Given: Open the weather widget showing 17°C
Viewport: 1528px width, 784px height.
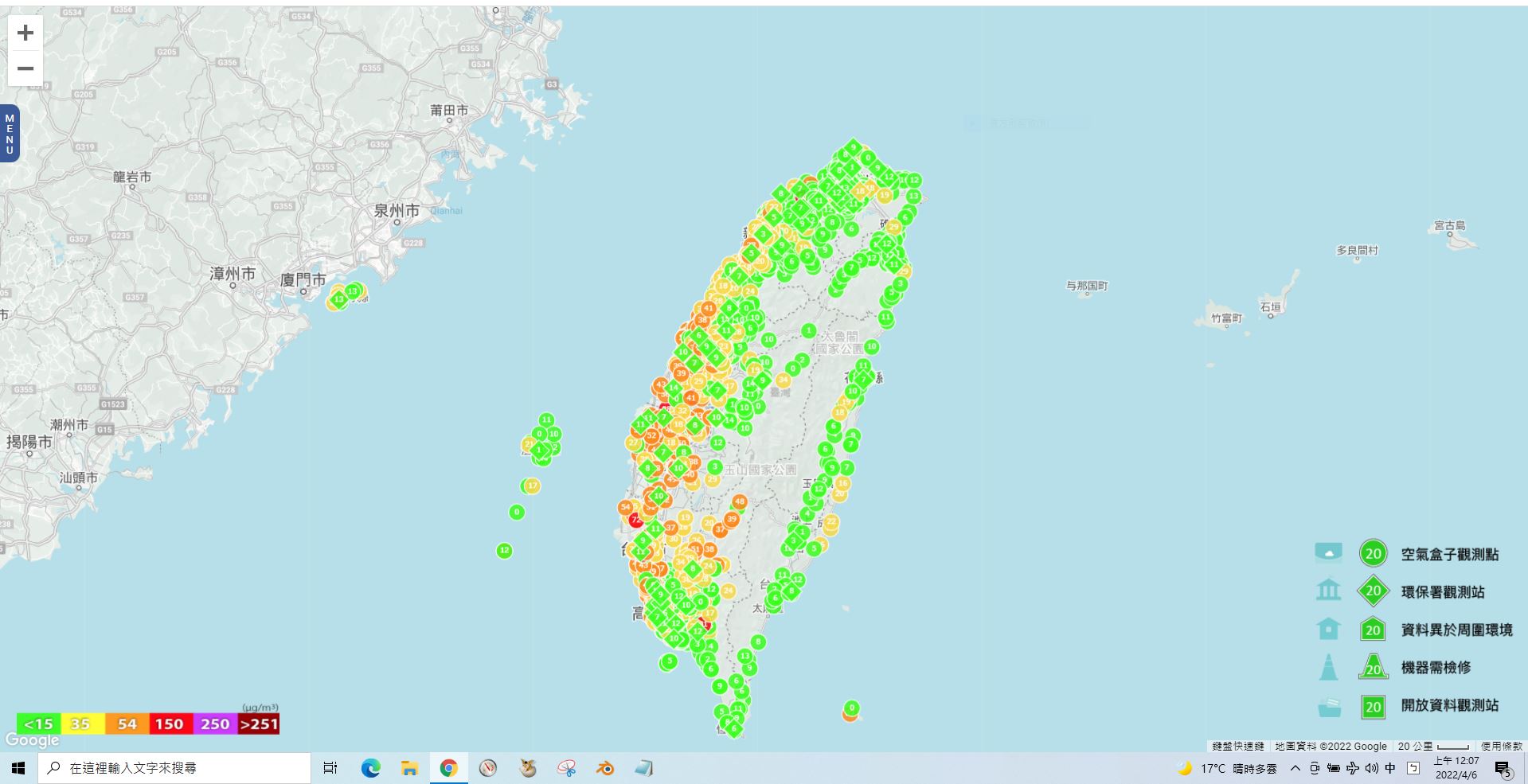Looking at the screenshot, I should click(x=1227, y=768).
